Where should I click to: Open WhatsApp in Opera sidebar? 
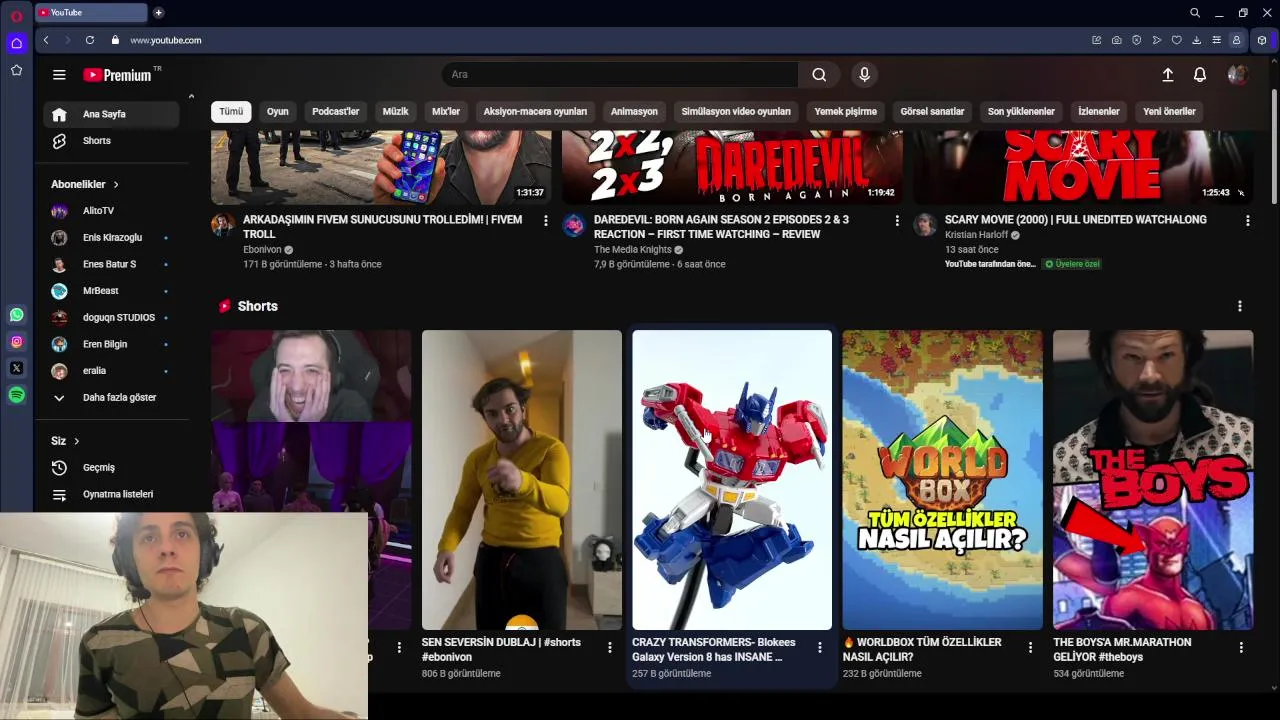click(16, 315)
